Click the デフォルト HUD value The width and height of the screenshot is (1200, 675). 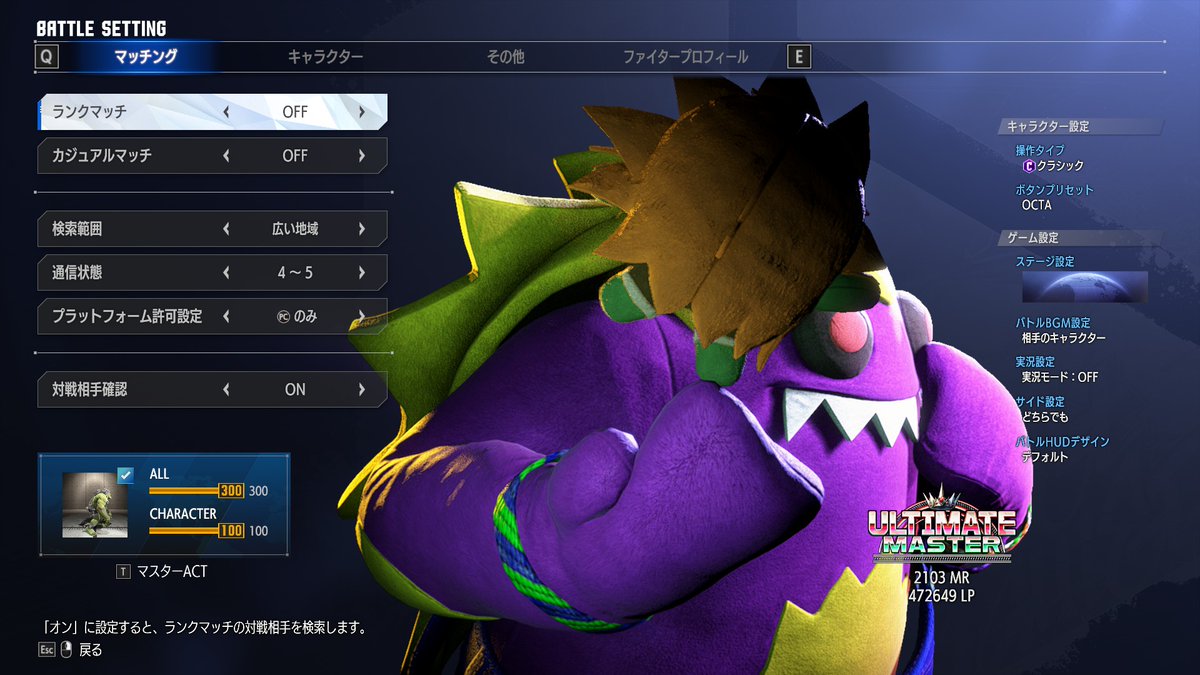[x=1045, y=457]
